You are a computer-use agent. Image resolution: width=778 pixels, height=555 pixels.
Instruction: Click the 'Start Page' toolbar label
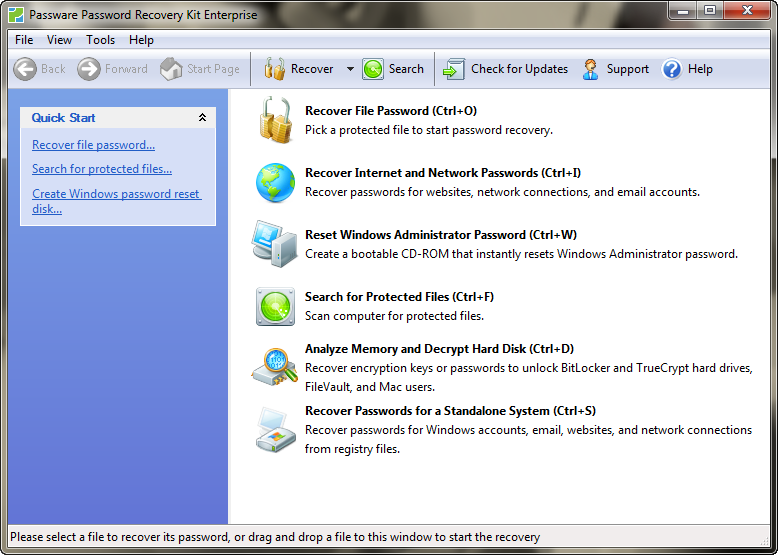click(x=213, y=69)
